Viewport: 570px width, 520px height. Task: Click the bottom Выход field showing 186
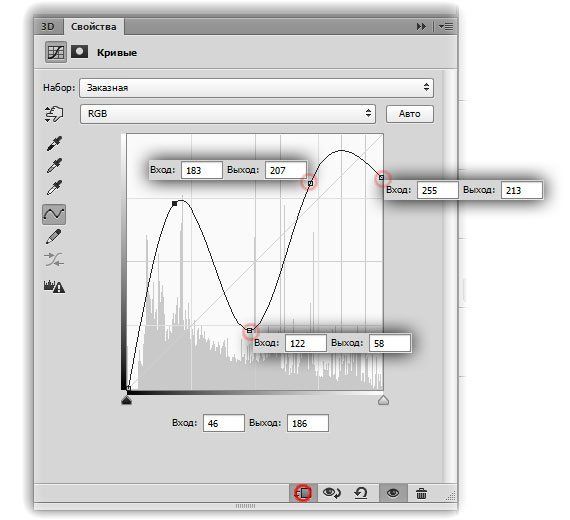(x=308, y=423)
